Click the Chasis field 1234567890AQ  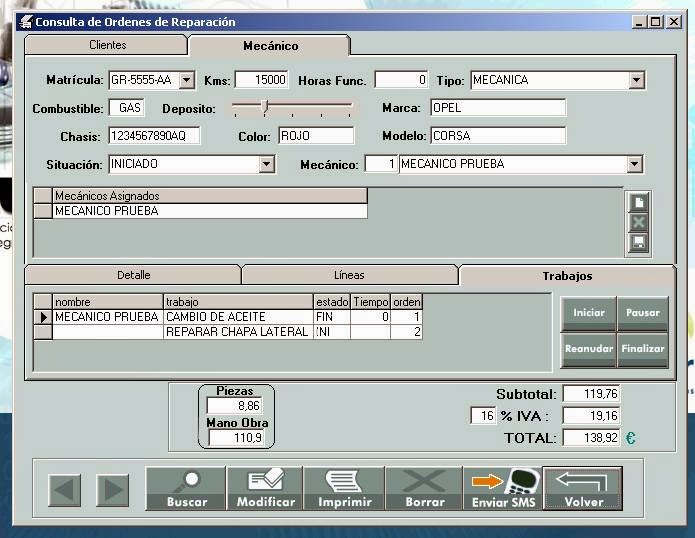[x=154, y=136]
